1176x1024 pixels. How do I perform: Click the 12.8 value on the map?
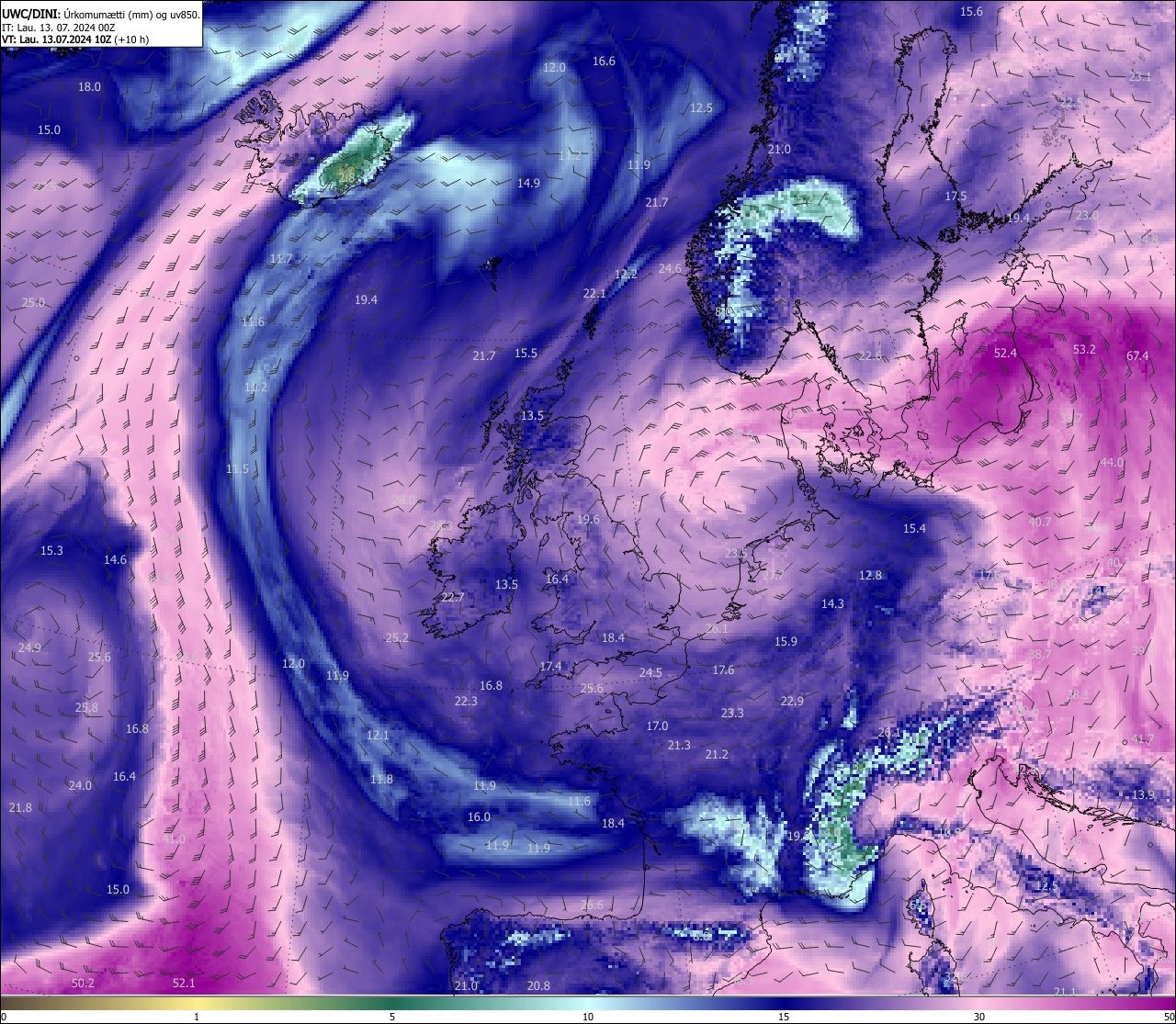coord(870,575)
